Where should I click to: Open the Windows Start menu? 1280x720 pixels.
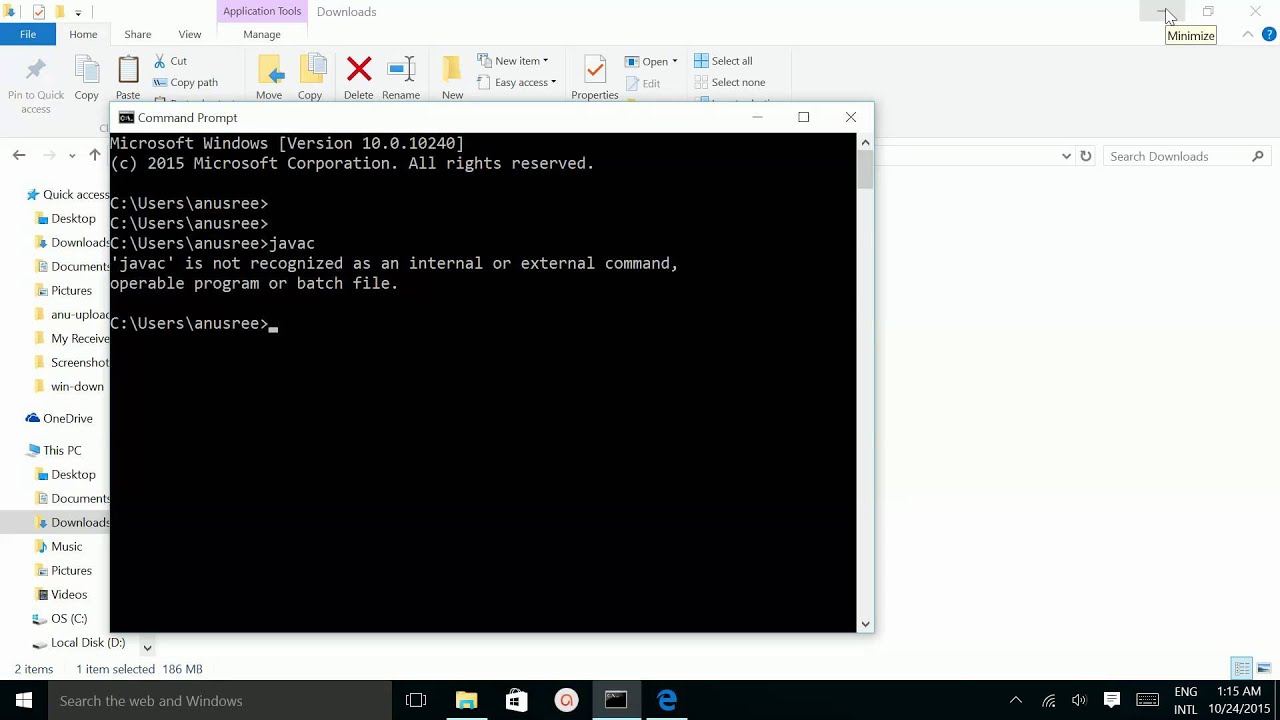24,700
